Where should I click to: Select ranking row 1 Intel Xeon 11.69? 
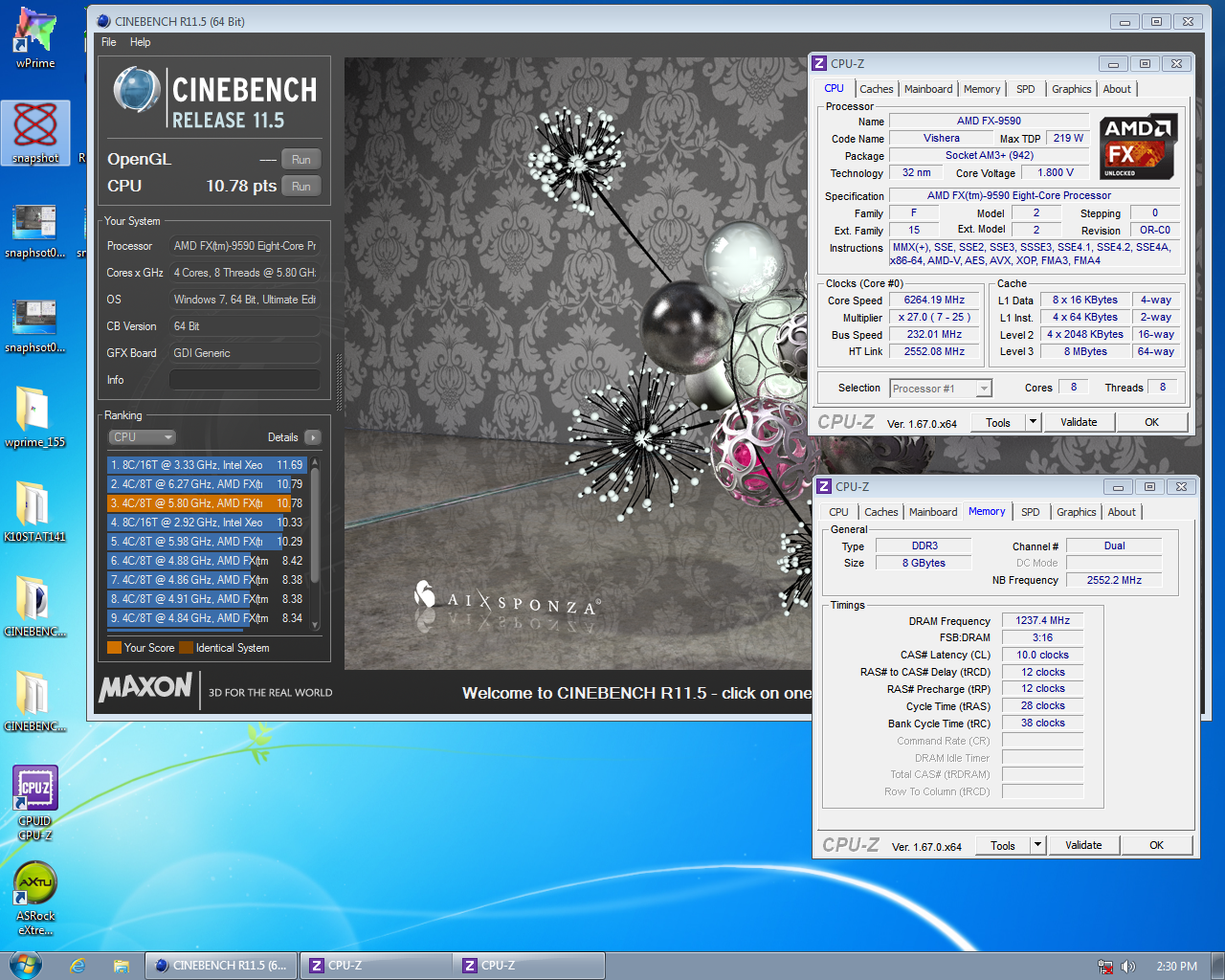[207, 465]
